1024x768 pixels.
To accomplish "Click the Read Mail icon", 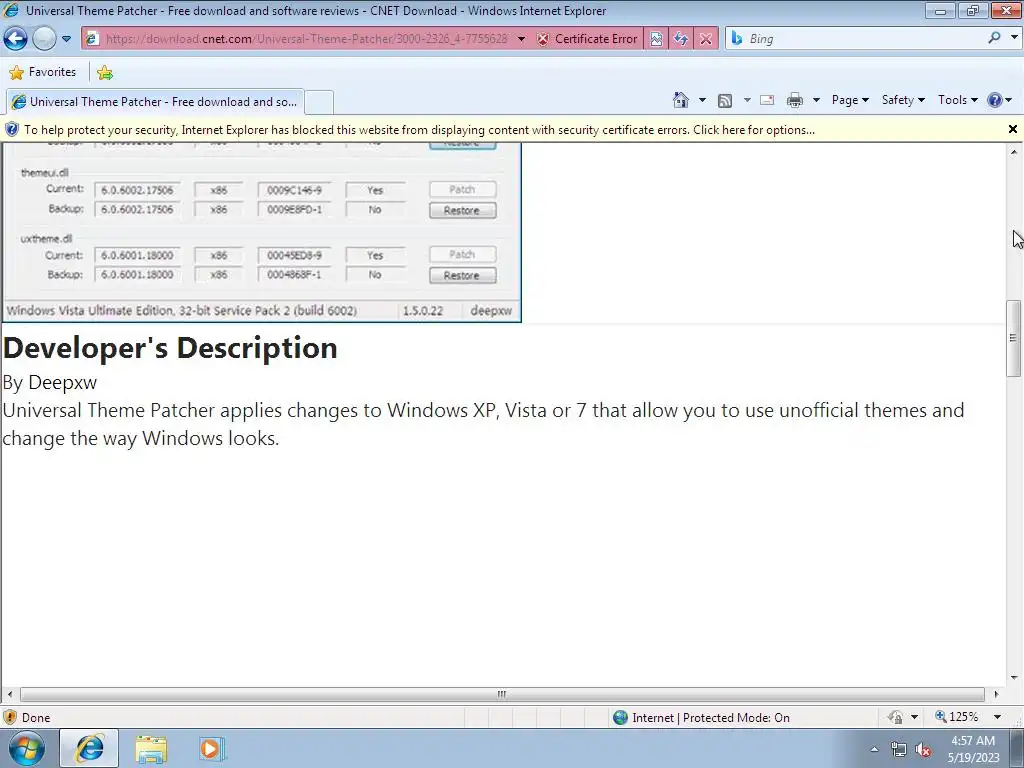I will click(767, 100).
